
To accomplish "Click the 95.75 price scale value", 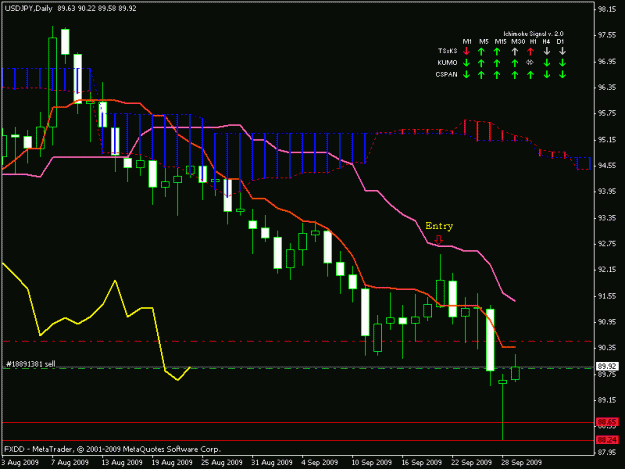I will [x=607, y=114].
